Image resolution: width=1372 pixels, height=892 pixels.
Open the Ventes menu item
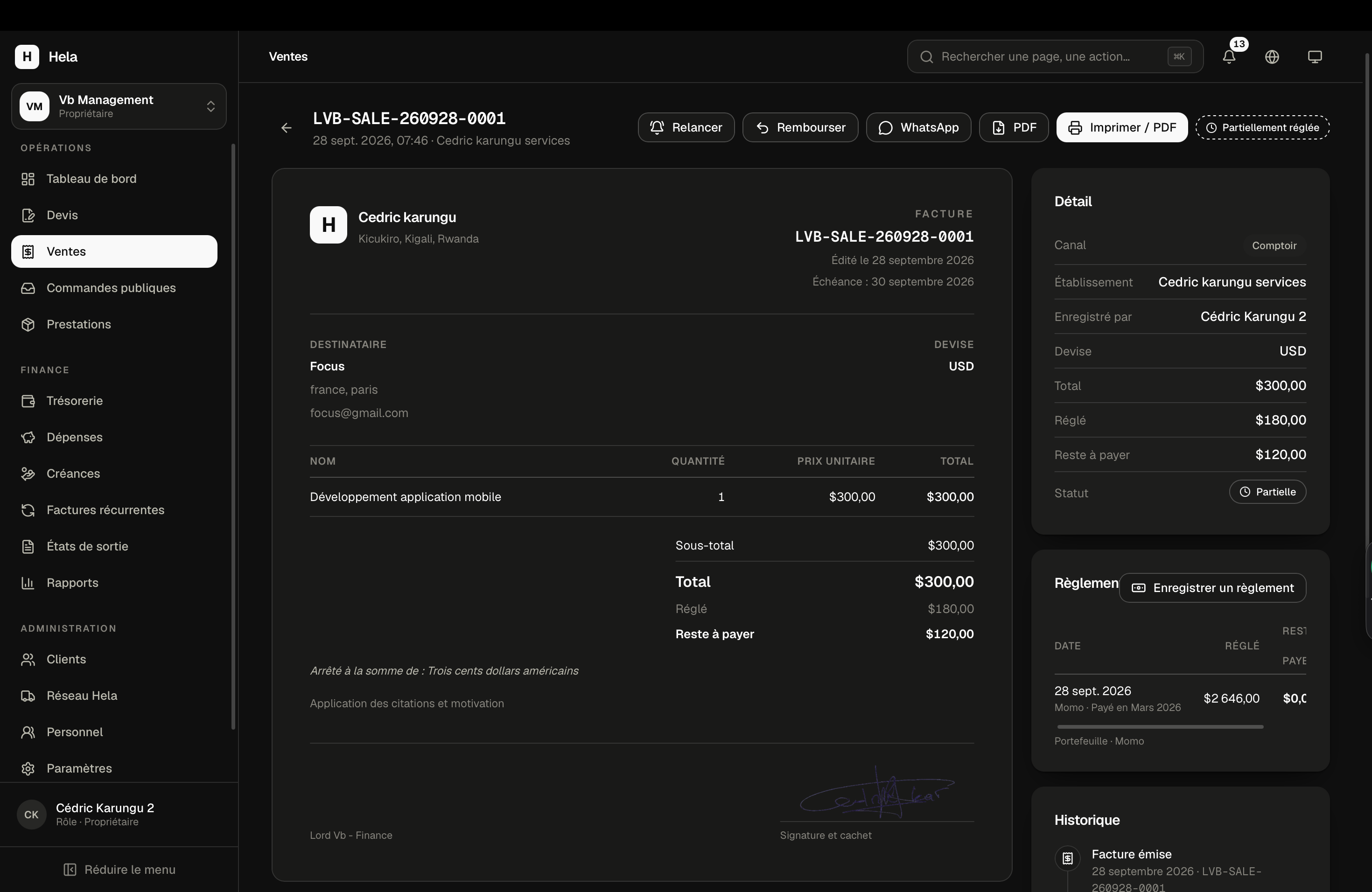[114, 251]
